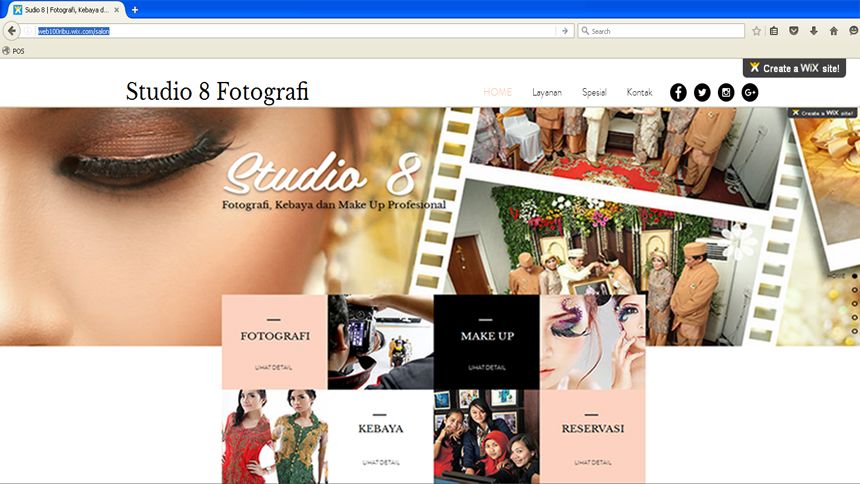
Task: Open the Facebook social icon
Action: coord(678,93)
